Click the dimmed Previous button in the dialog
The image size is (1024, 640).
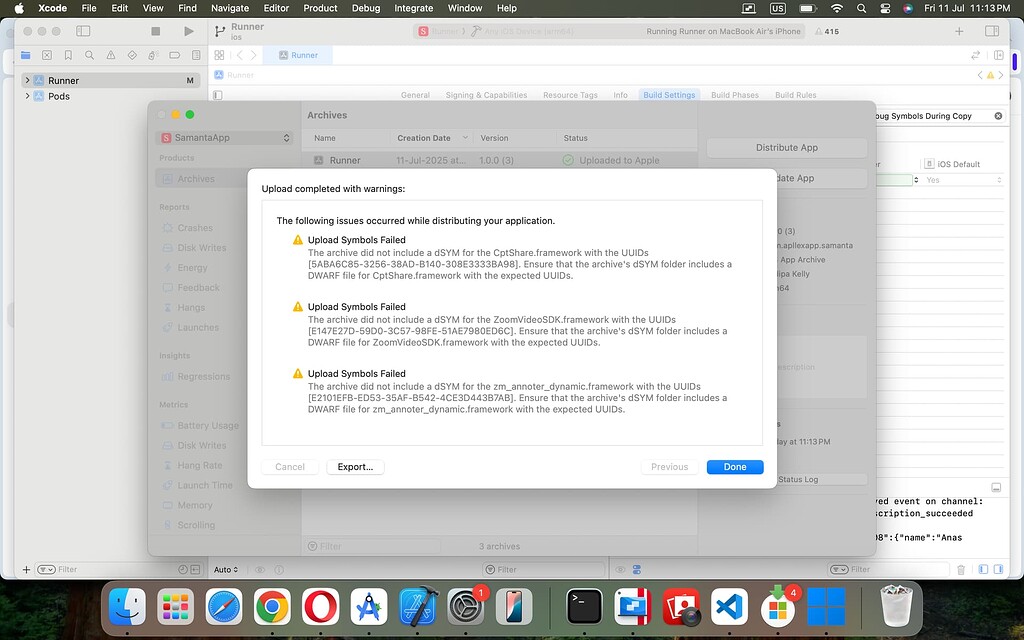(x=669, y=467)
